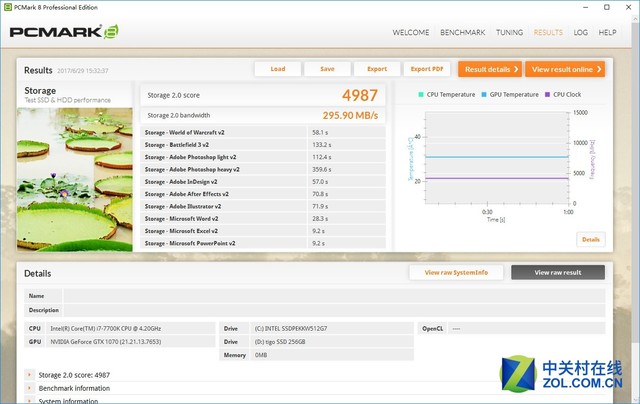Viewport: 640px width, 404px height.
Task: Select the Adobe Photoshop light v2 row
Action: click(x=263, y=157)
